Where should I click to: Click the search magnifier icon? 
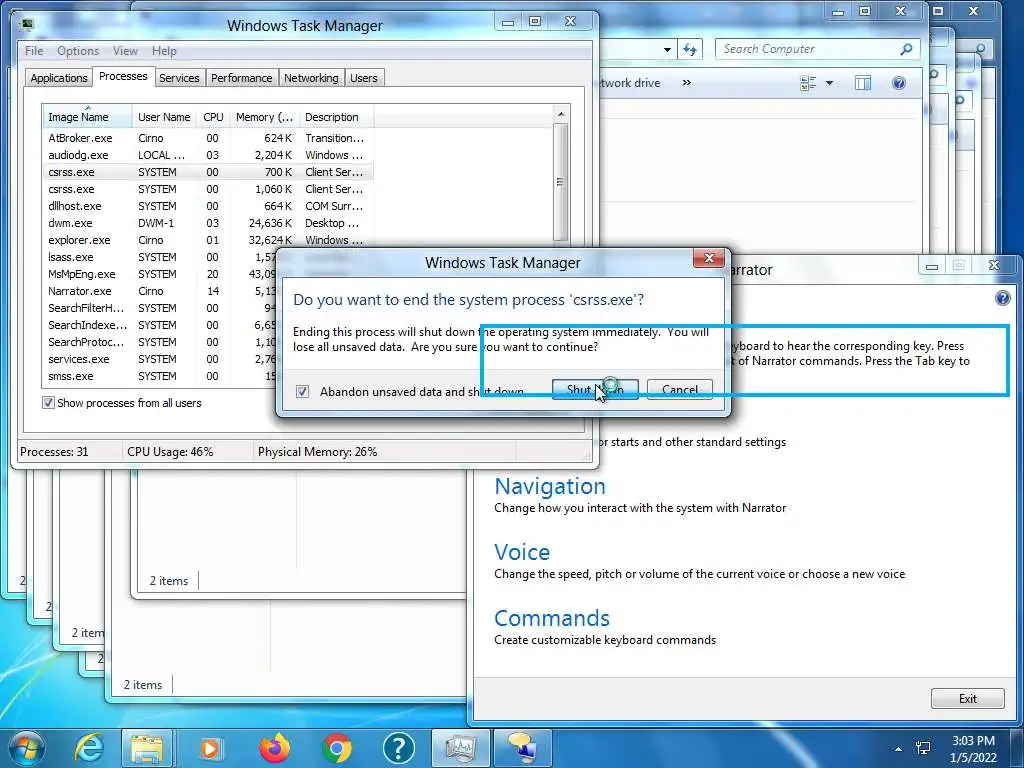pyautogui.click(x=906, y=49)
